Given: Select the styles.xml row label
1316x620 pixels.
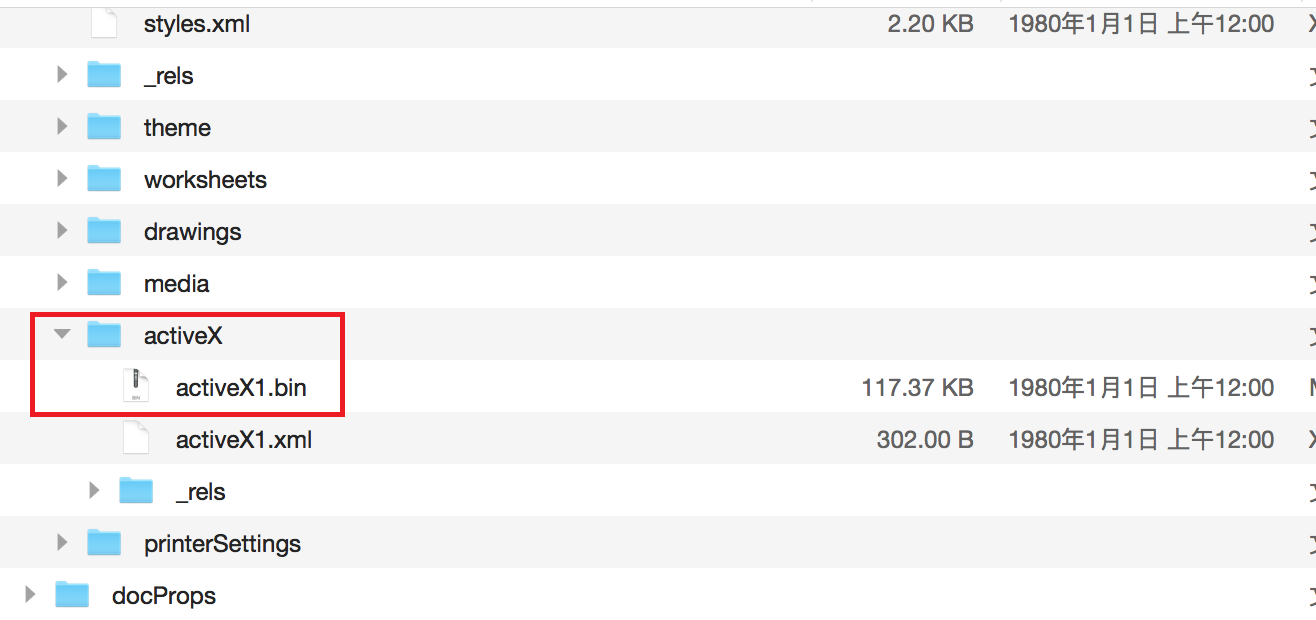Looking at the screenshot, I should click(x=196, y=24).
